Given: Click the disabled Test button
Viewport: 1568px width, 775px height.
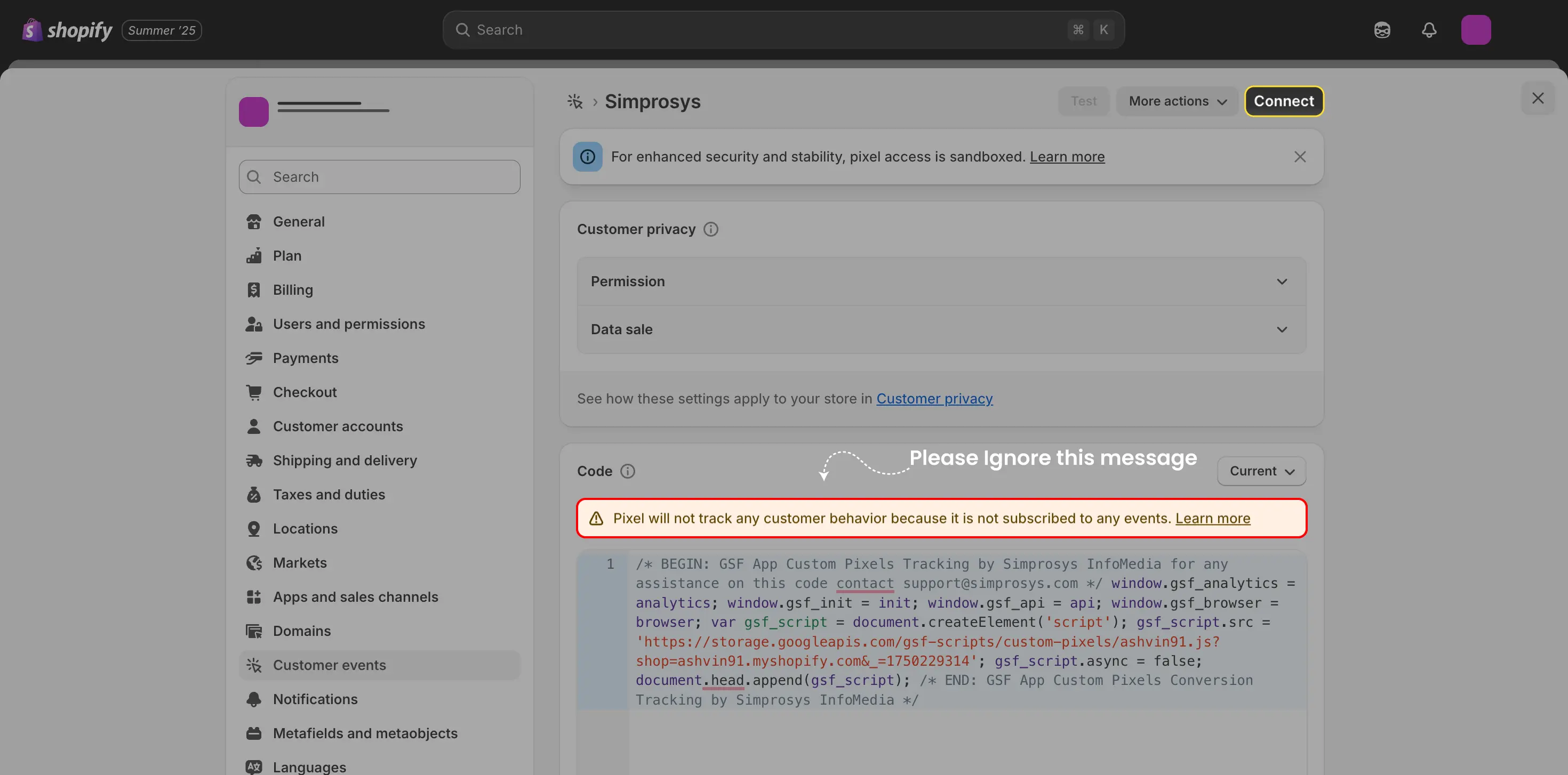Looking at the screenshot, I should click(x=1084, y=101).
